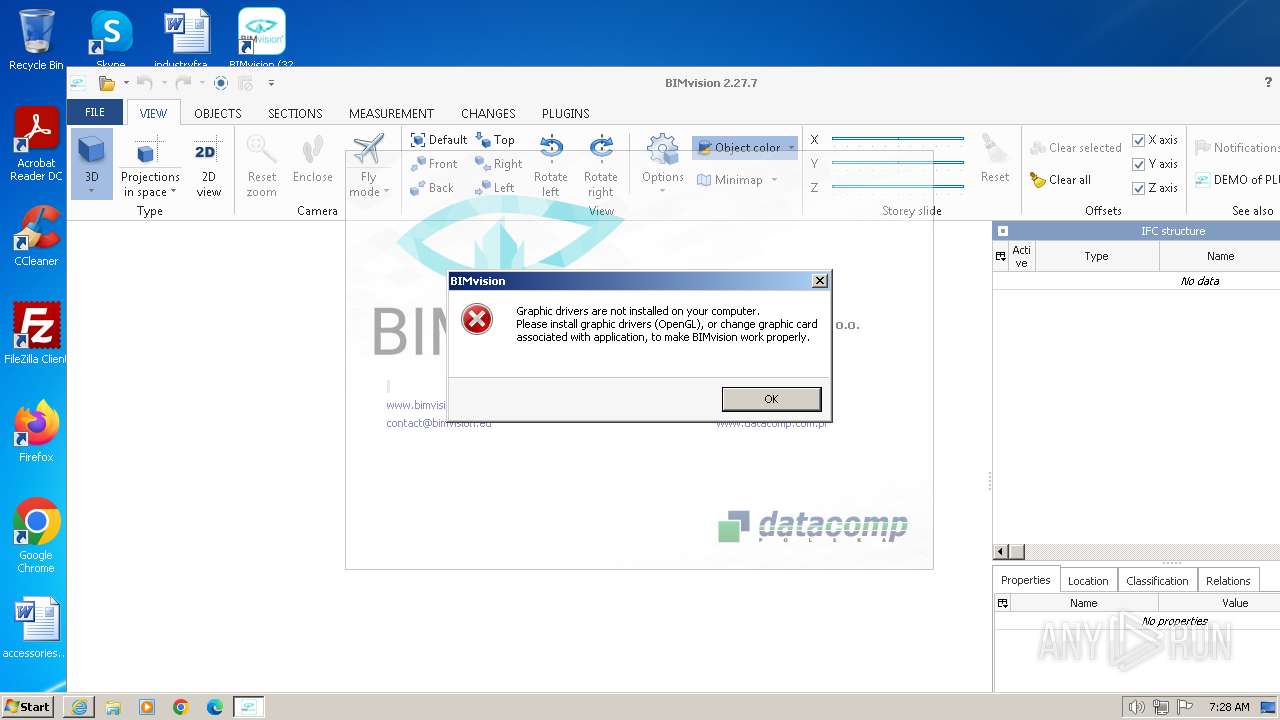This screenshot has width=1280, height=720.
Task: Expand the Fly mode dropdown arrow
Action: (386, 192)
